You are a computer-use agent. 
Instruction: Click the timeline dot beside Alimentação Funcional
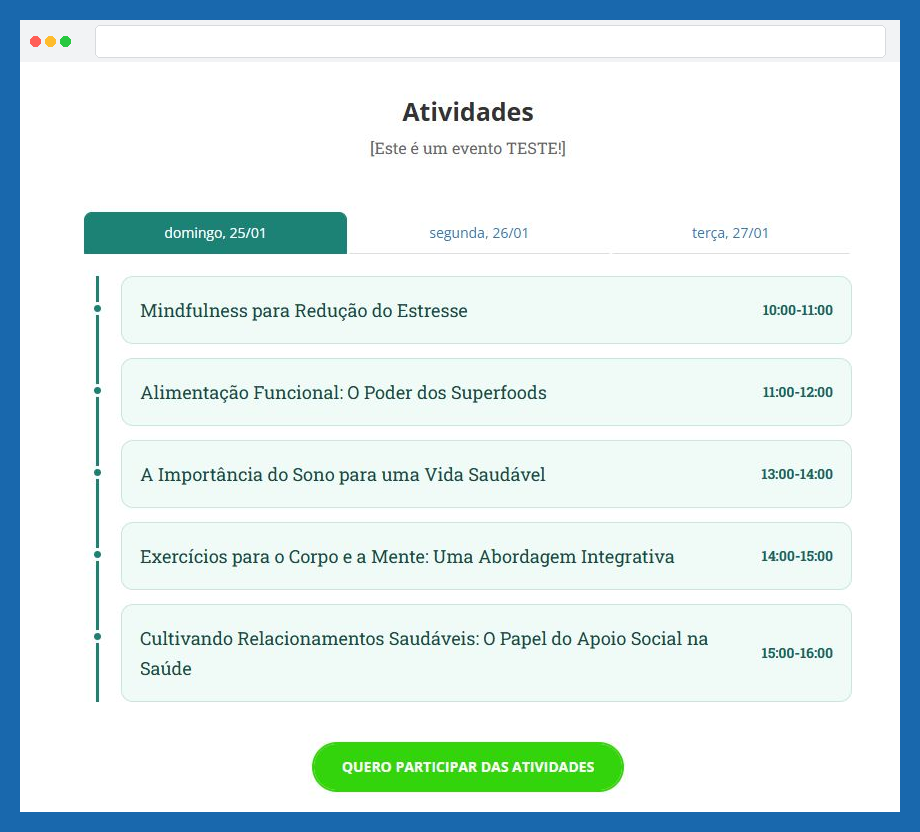click(x=97, y=391)
